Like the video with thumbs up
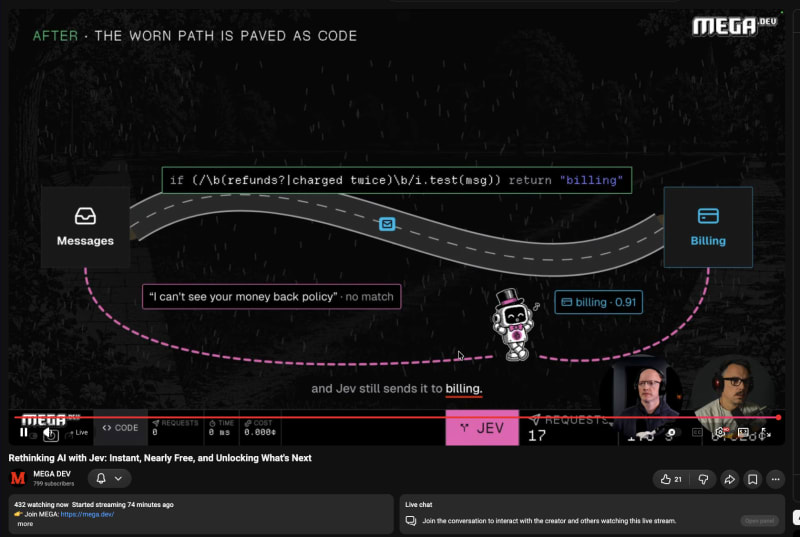The image size is (800, 537). tap(671, 479)
